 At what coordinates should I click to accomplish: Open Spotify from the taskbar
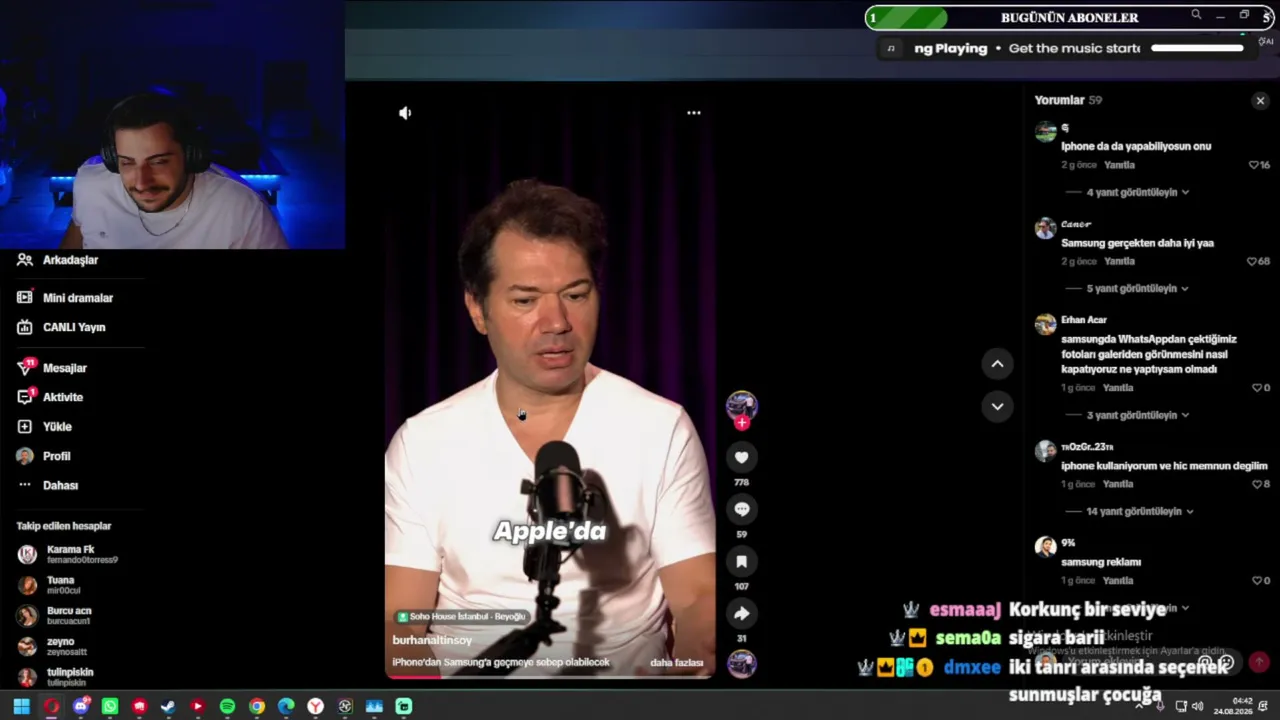227,706
